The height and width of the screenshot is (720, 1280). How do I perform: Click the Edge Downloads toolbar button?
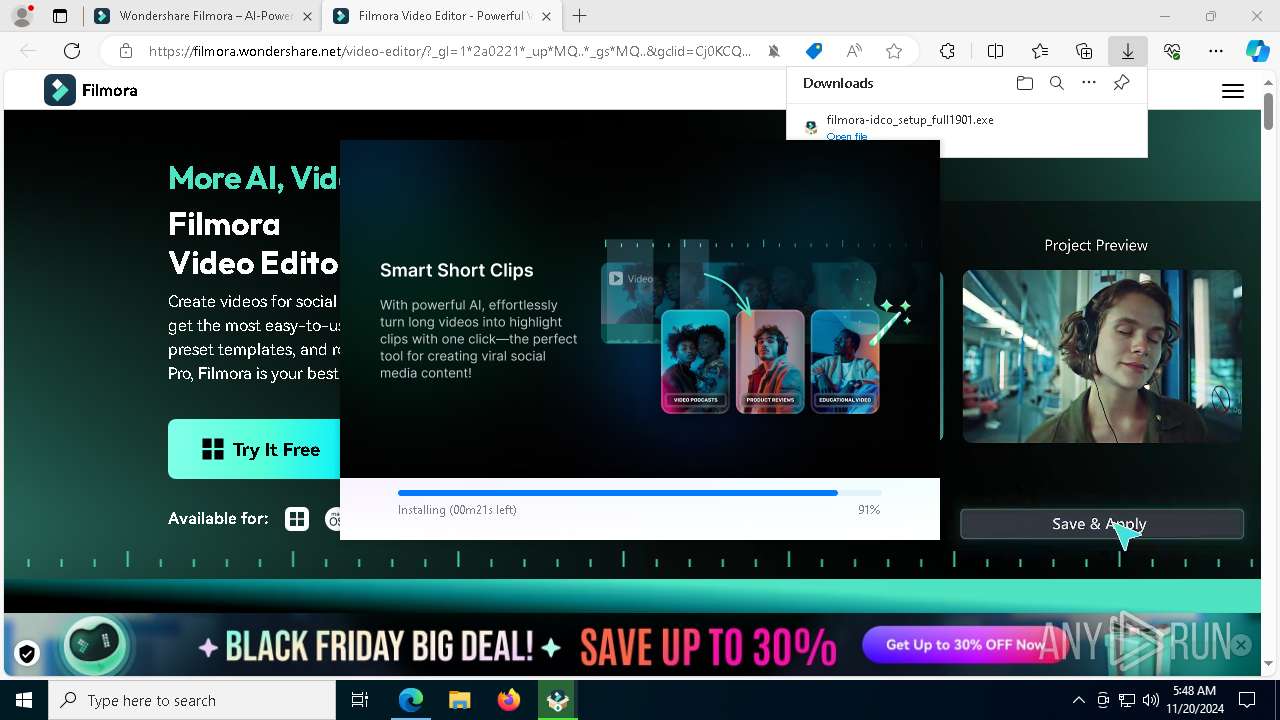pyautogui.click(x=1127, y=51)
